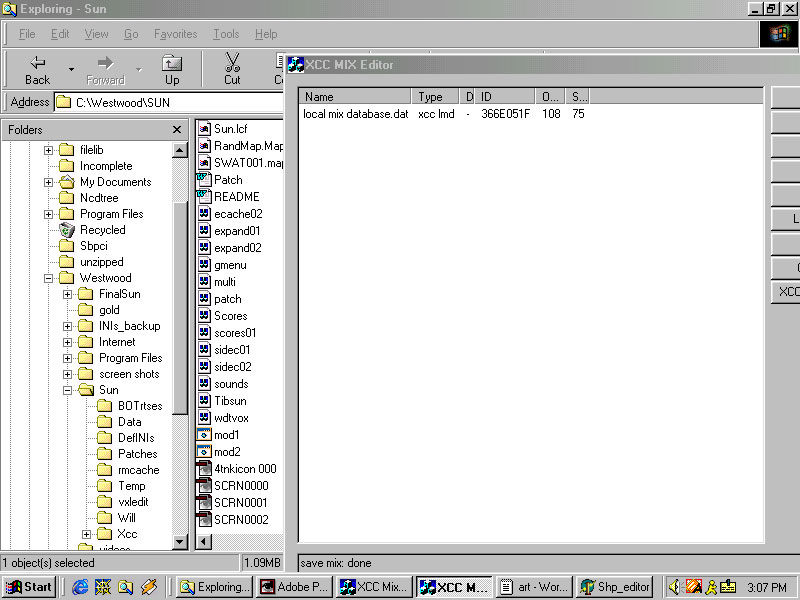
Task: Click the Forward toolbar button
Action: click(x=105, y=69)
